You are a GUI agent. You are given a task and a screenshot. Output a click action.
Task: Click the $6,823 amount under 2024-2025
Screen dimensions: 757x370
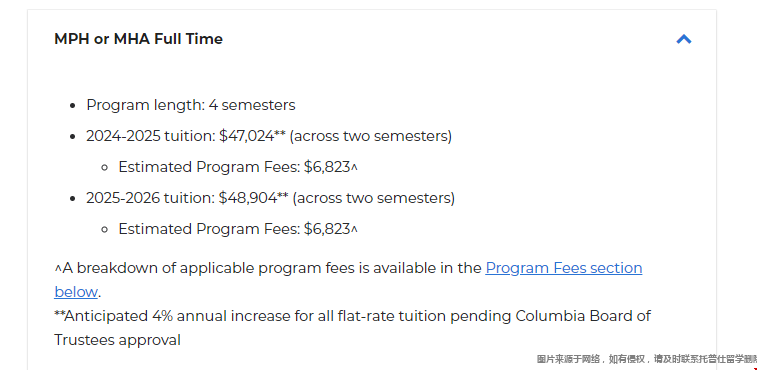point(327,167)
